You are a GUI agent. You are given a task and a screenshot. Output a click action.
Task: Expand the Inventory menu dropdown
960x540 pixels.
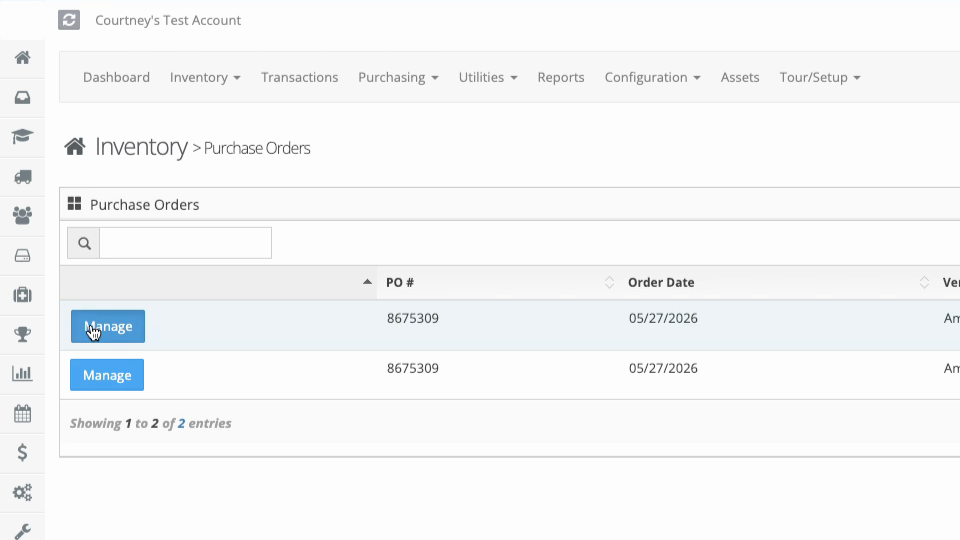pos(205,77)
